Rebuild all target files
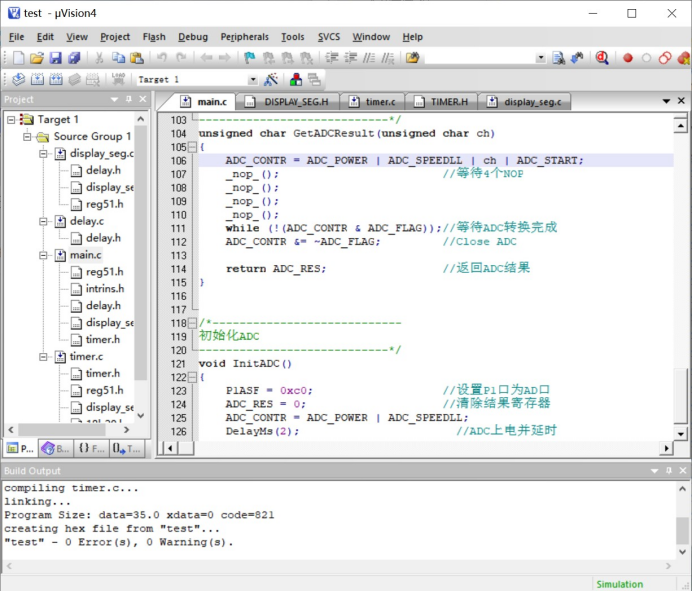 pyautogui.click(x=56, y=79)
